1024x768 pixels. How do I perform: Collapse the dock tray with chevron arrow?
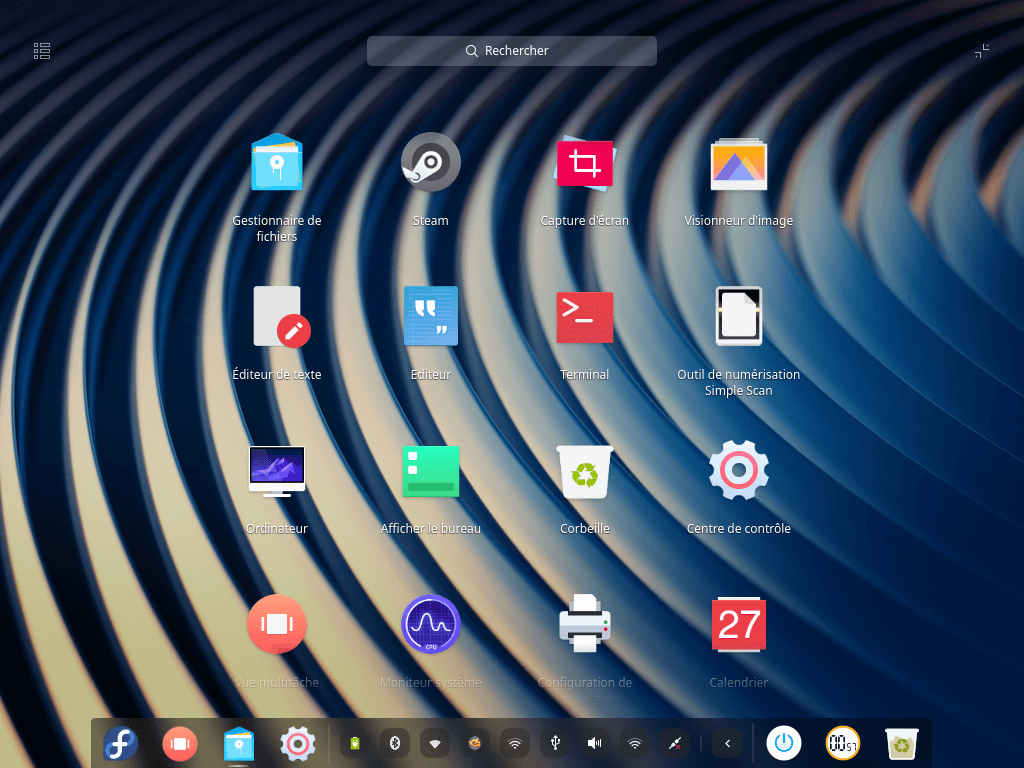[728, 743]
